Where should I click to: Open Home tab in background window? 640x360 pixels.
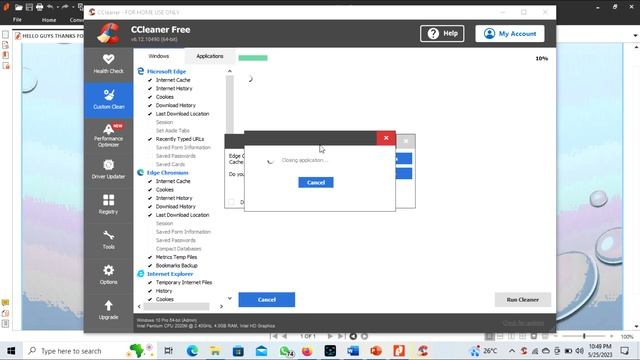pos(49,20)
